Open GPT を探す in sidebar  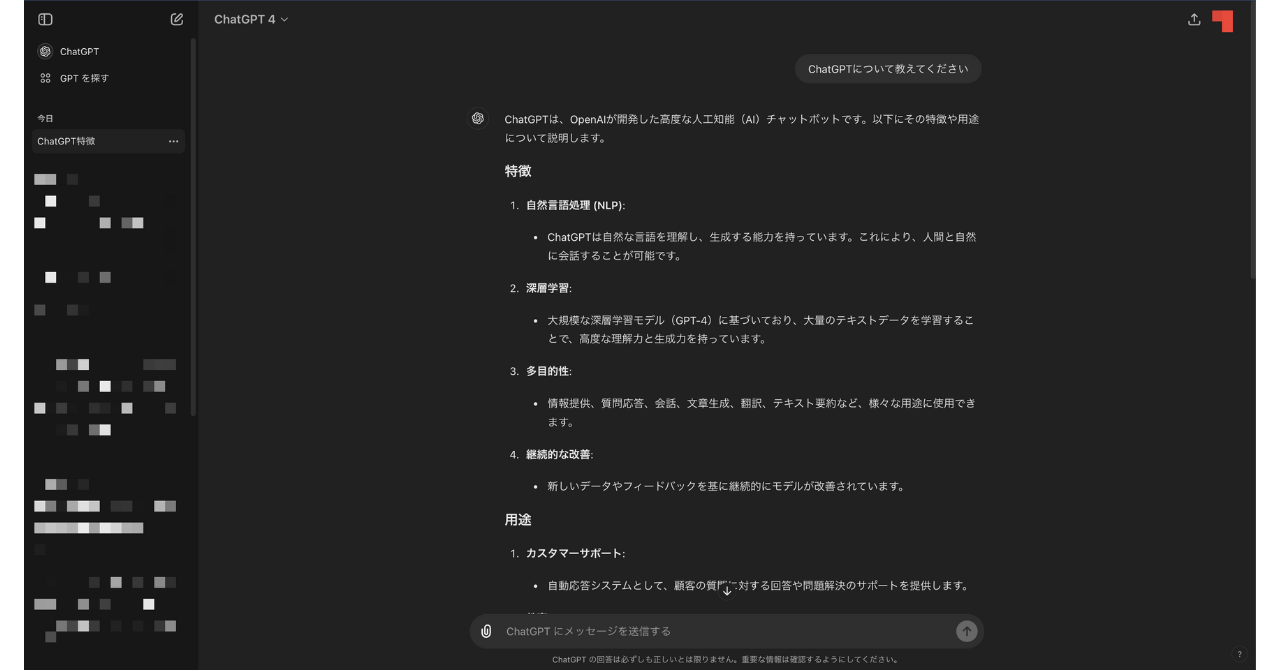(x=83, y=78)
